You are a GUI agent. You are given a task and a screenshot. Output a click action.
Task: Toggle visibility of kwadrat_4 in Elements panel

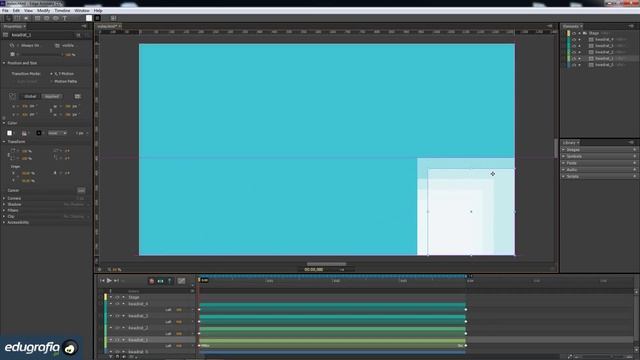574,40
